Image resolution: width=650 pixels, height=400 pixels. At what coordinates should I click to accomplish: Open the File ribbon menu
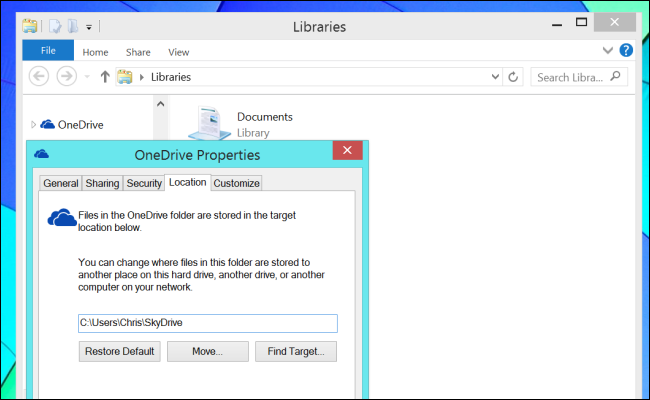pyautogui.click(x=48, y=51)
